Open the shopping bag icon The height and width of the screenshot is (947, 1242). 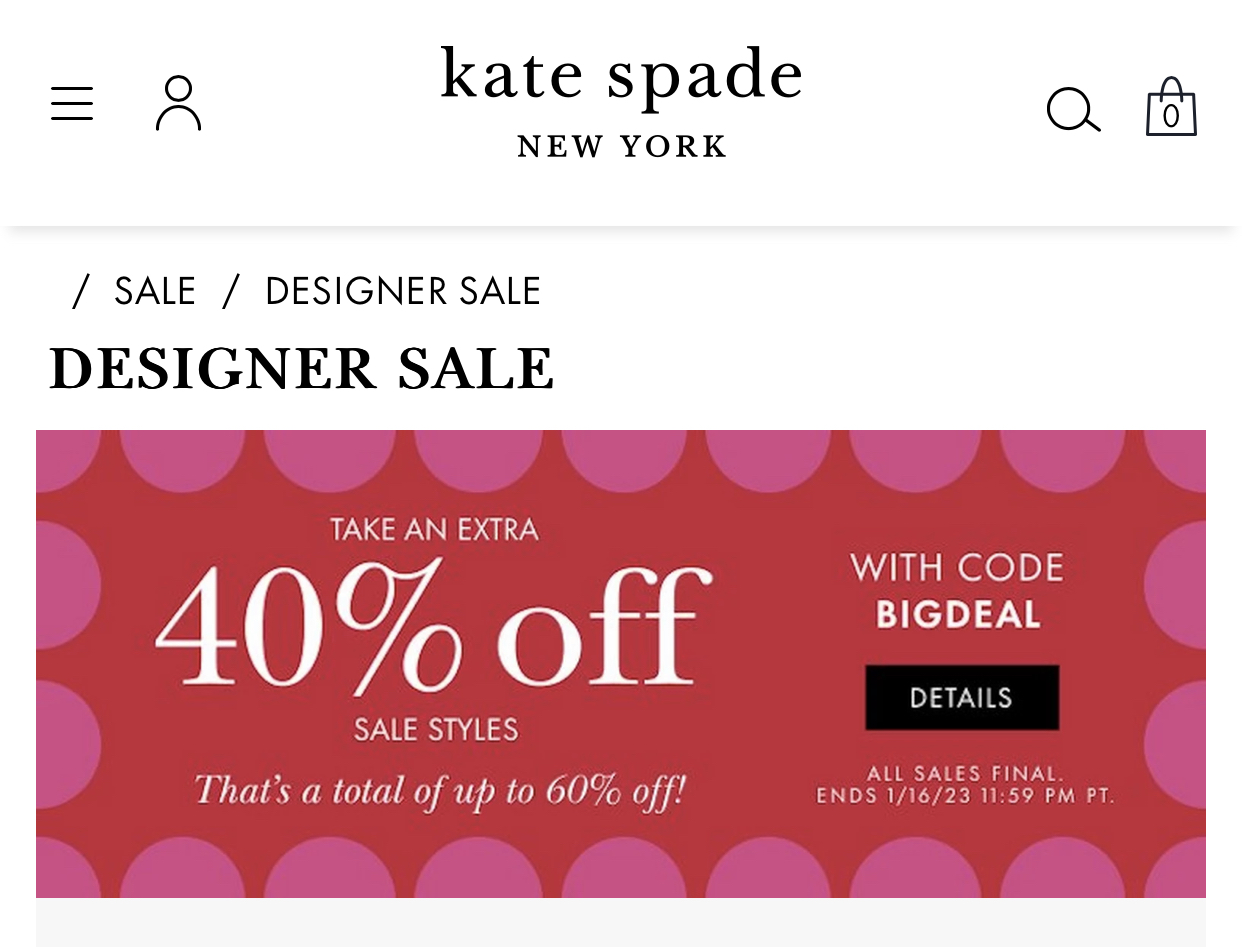(x=1171, y=106)
